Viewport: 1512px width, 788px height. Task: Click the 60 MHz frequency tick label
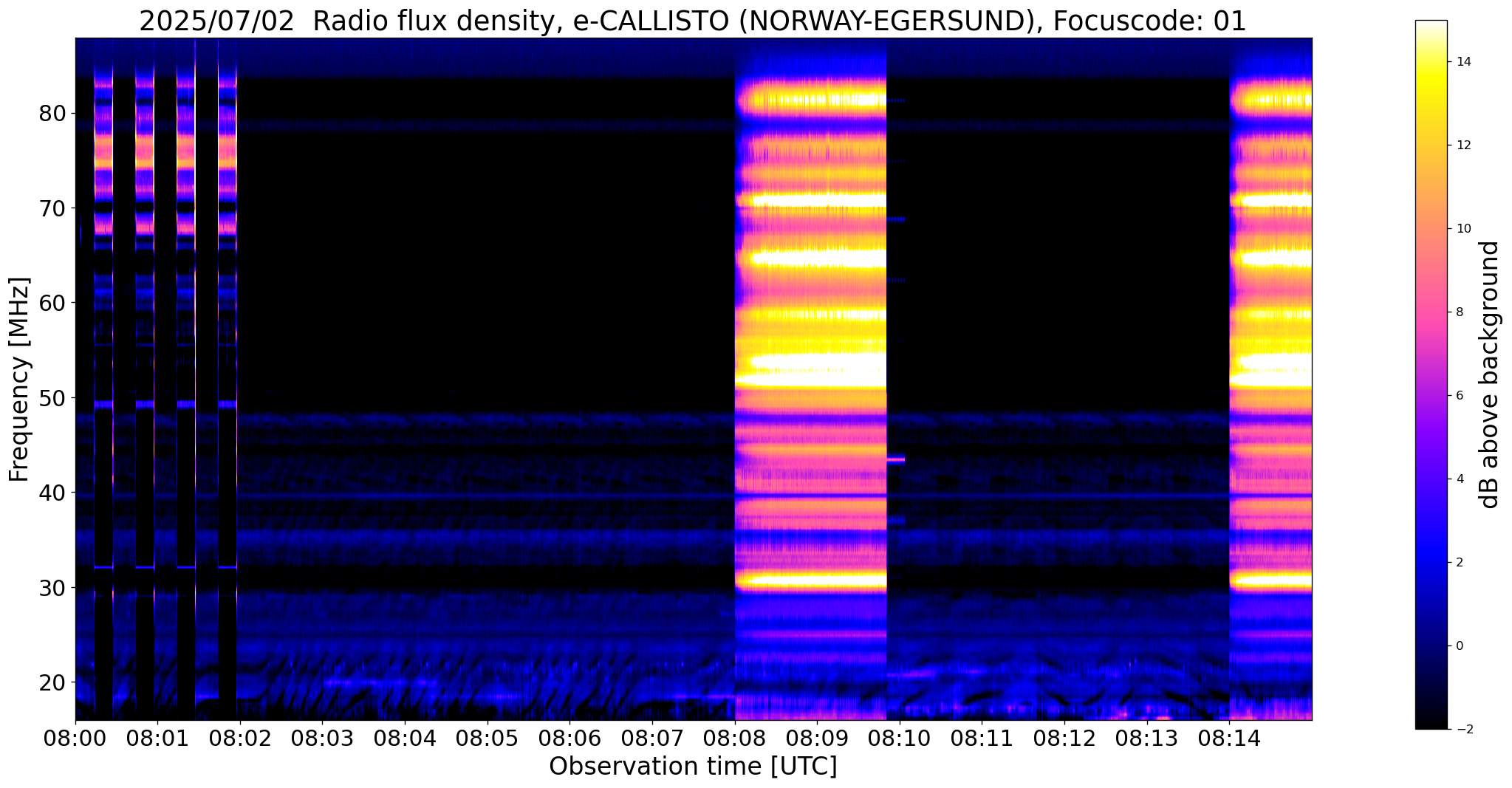(53, 303)
